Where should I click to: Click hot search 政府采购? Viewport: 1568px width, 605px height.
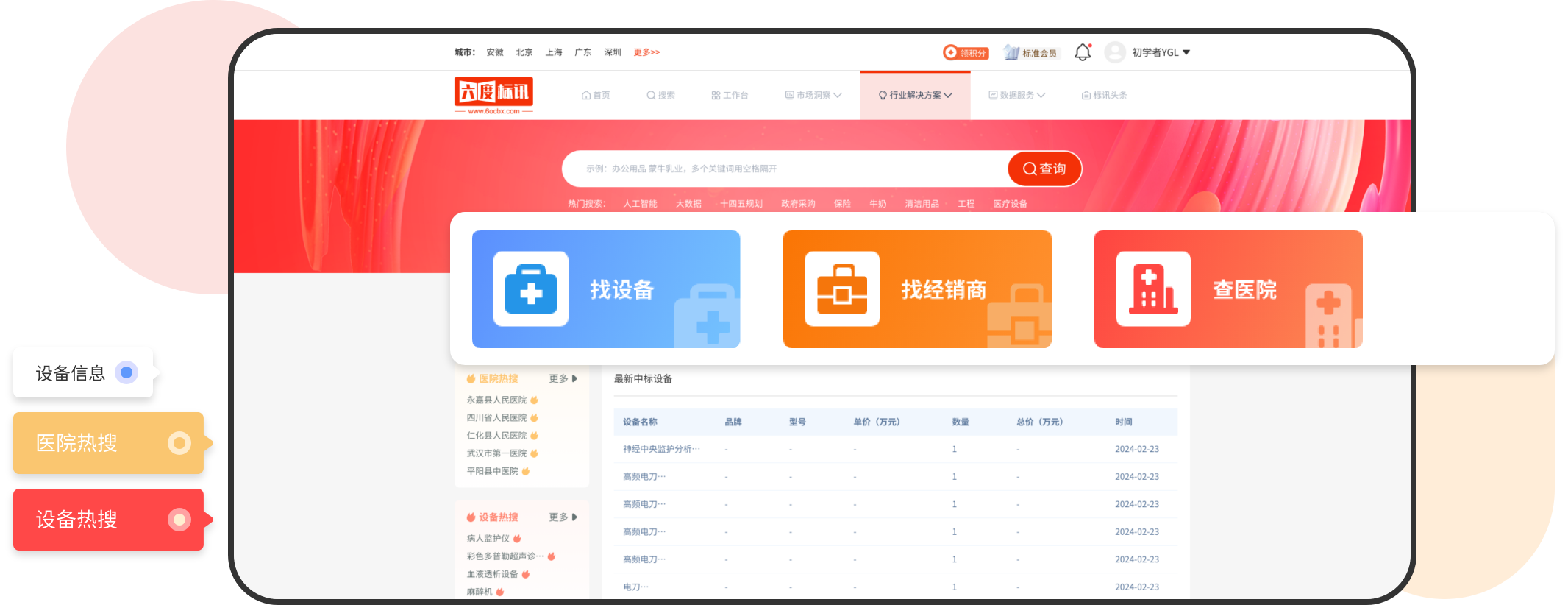pos(798,204)
